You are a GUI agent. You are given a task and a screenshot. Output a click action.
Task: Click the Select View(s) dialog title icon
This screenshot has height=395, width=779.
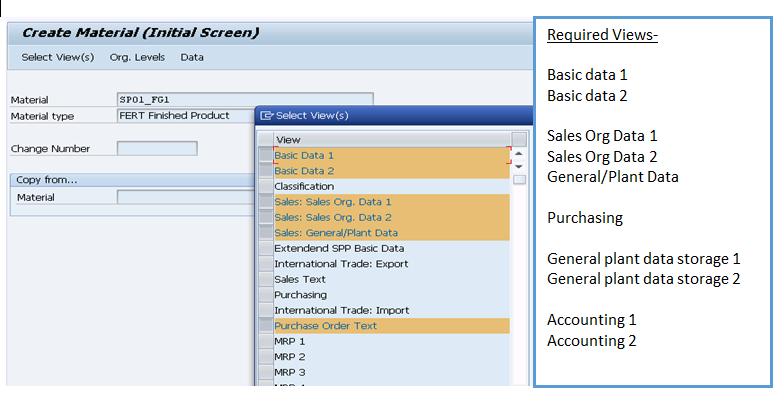pyautogui.click(x=266, y=116)
